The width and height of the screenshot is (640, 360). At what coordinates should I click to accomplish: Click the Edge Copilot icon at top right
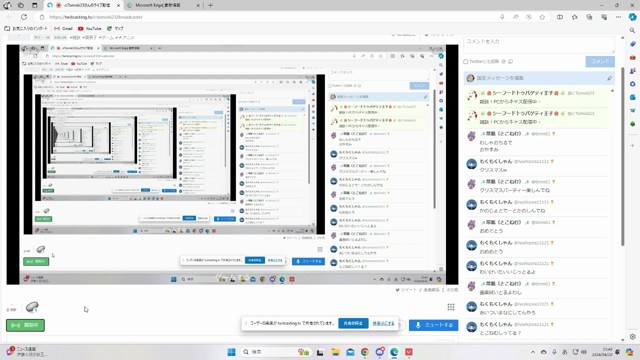pos(632,17)
